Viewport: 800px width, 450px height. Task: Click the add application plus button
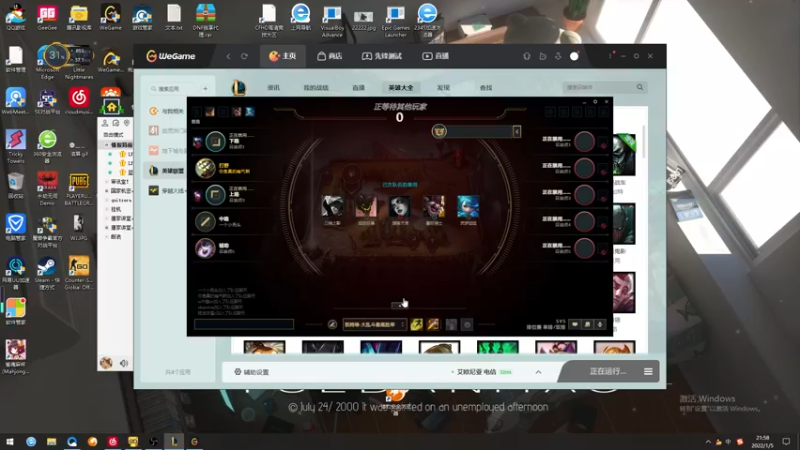pos(205,89)
